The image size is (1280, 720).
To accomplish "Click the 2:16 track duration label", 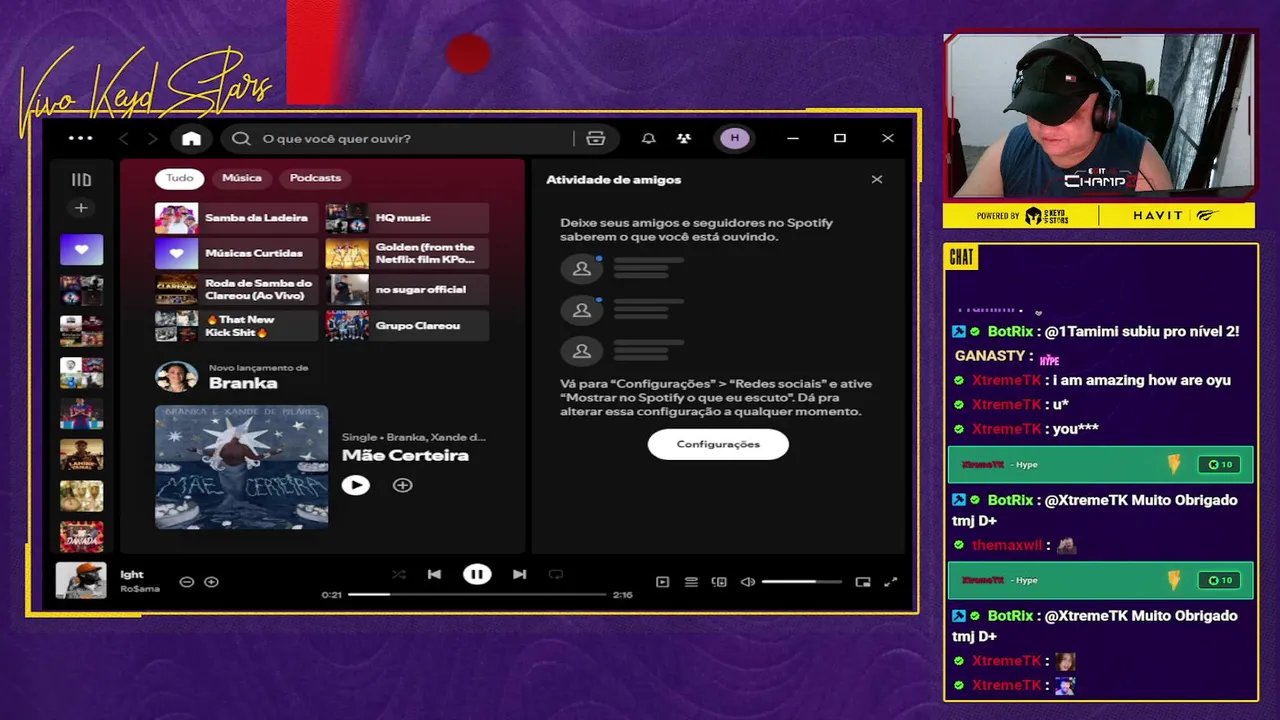I will pos(622,595).
